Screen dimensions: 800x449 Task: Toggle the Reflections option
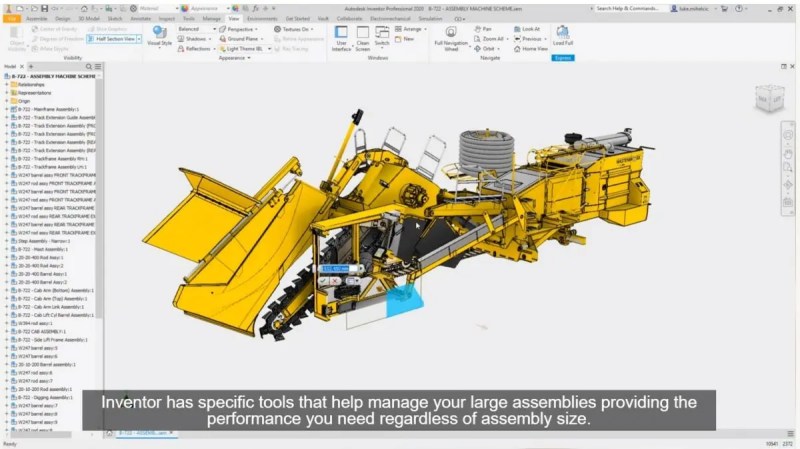194,48
